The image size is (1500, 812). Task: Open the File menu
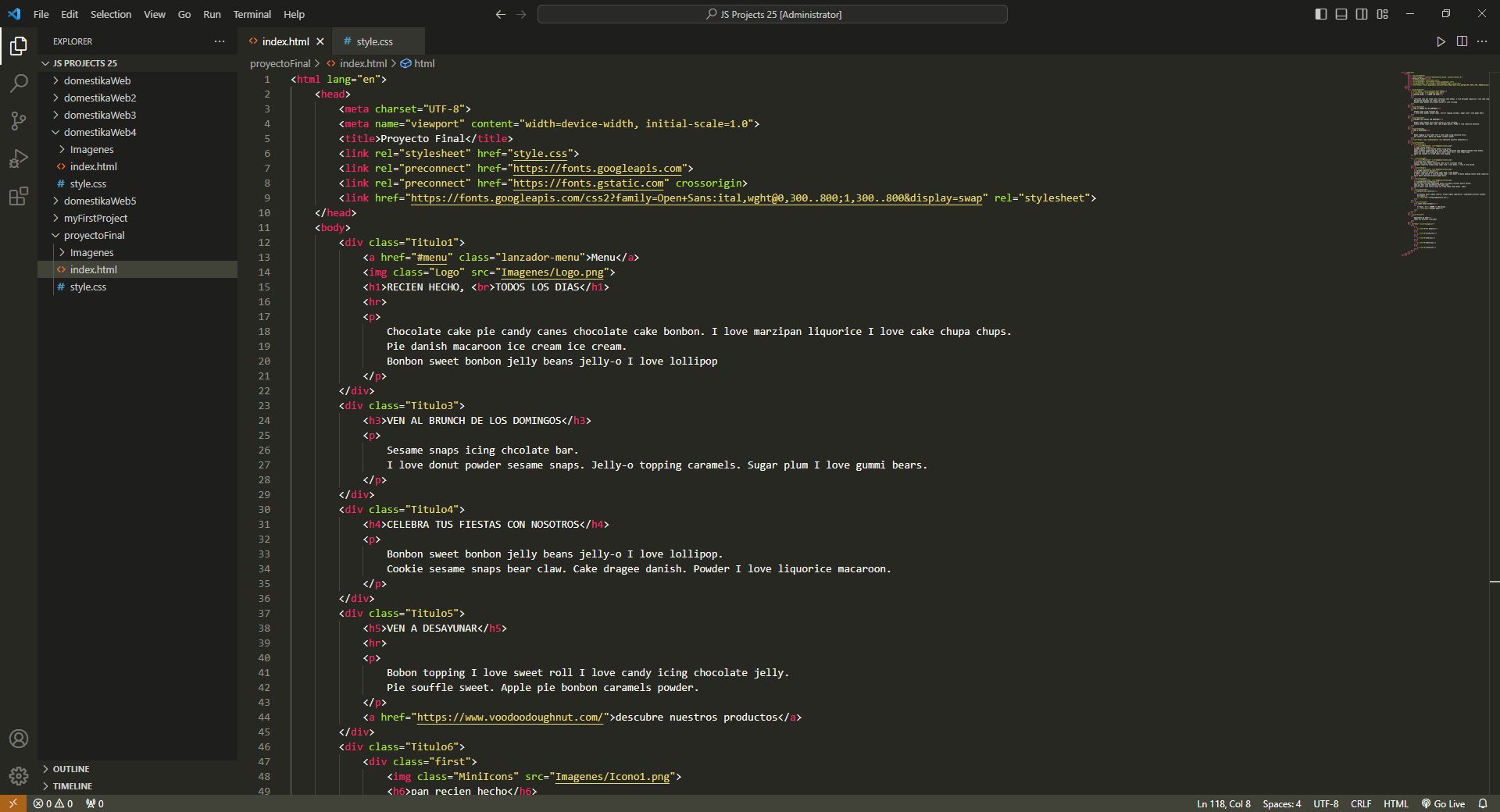pyautogui.click(x=41, y=14)
